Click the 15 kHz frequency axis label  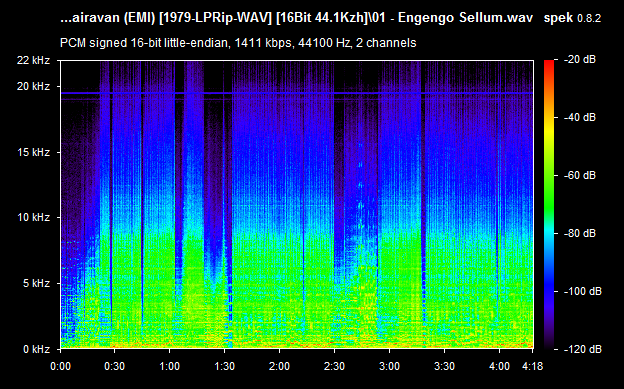coord(33,152)
